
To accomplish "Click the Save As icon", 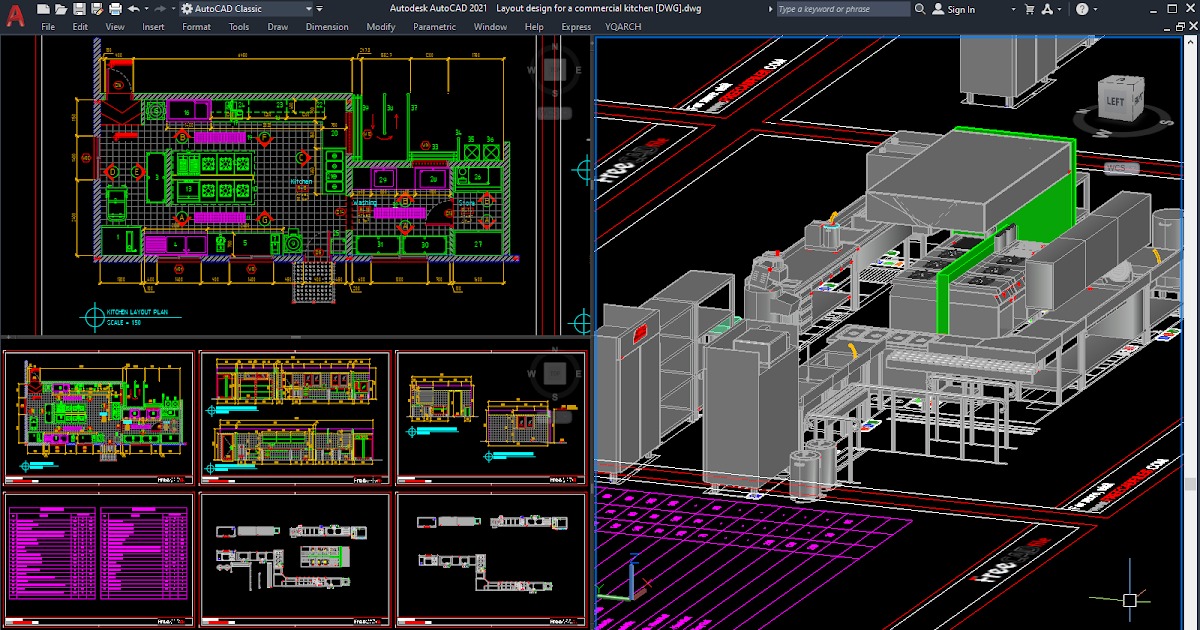I will pyautogui.click(x=98, y=9).
